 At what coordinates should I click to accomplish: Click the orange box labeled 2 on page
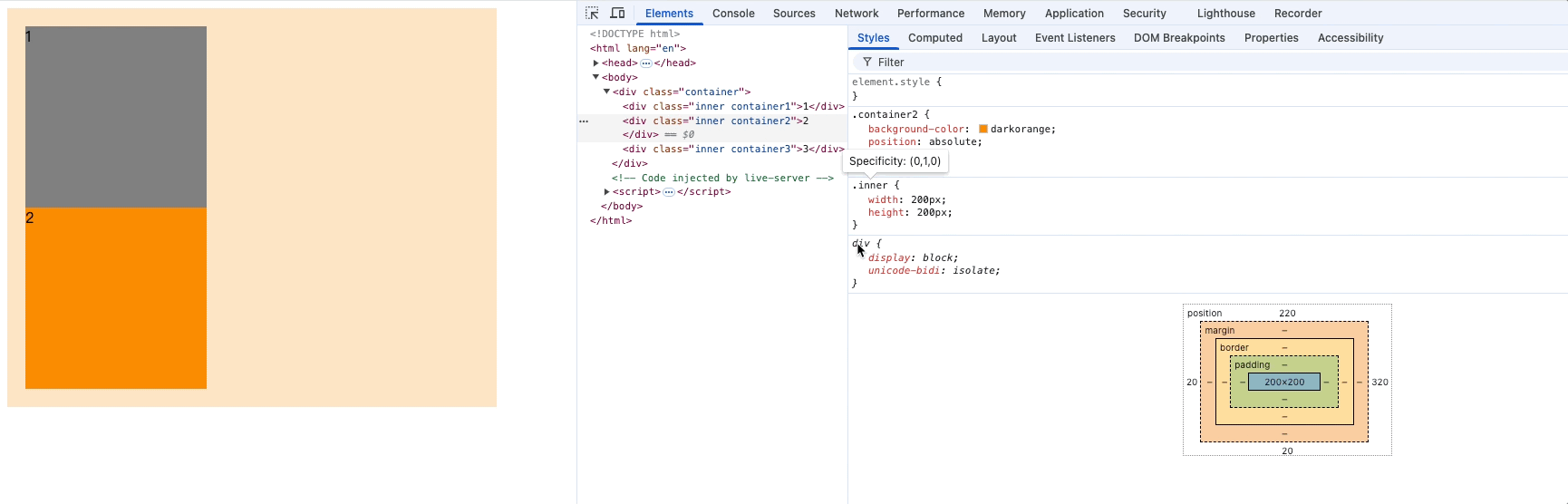(x=116, y=298)
